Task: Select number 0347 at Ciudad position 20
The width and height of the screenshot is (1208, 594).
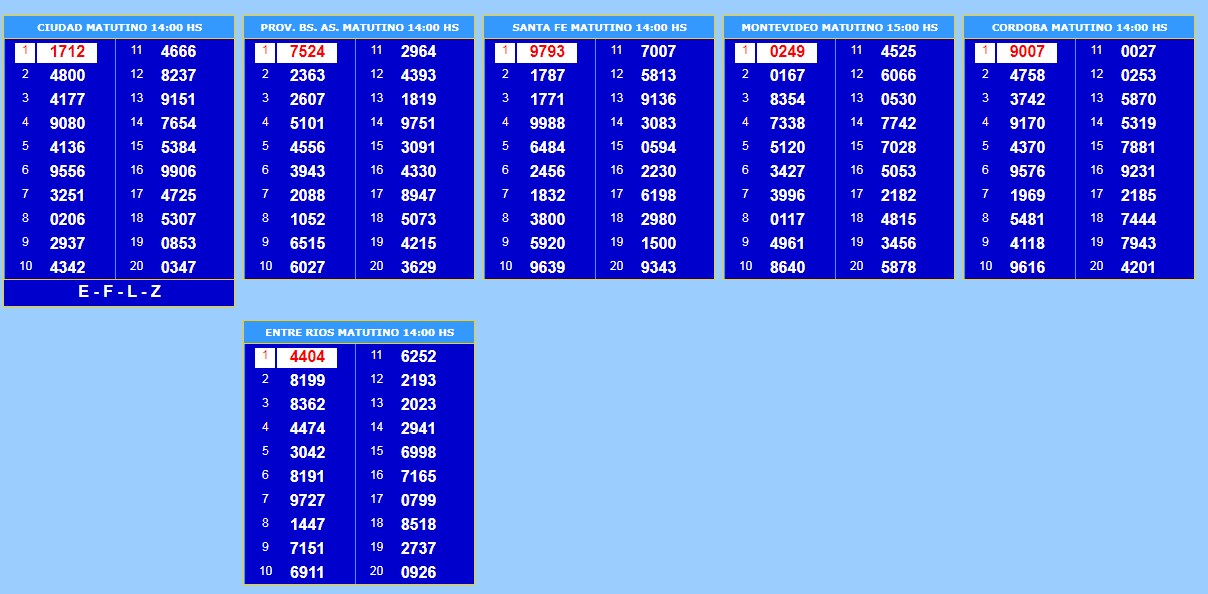Action: click(x=178, y=267)
